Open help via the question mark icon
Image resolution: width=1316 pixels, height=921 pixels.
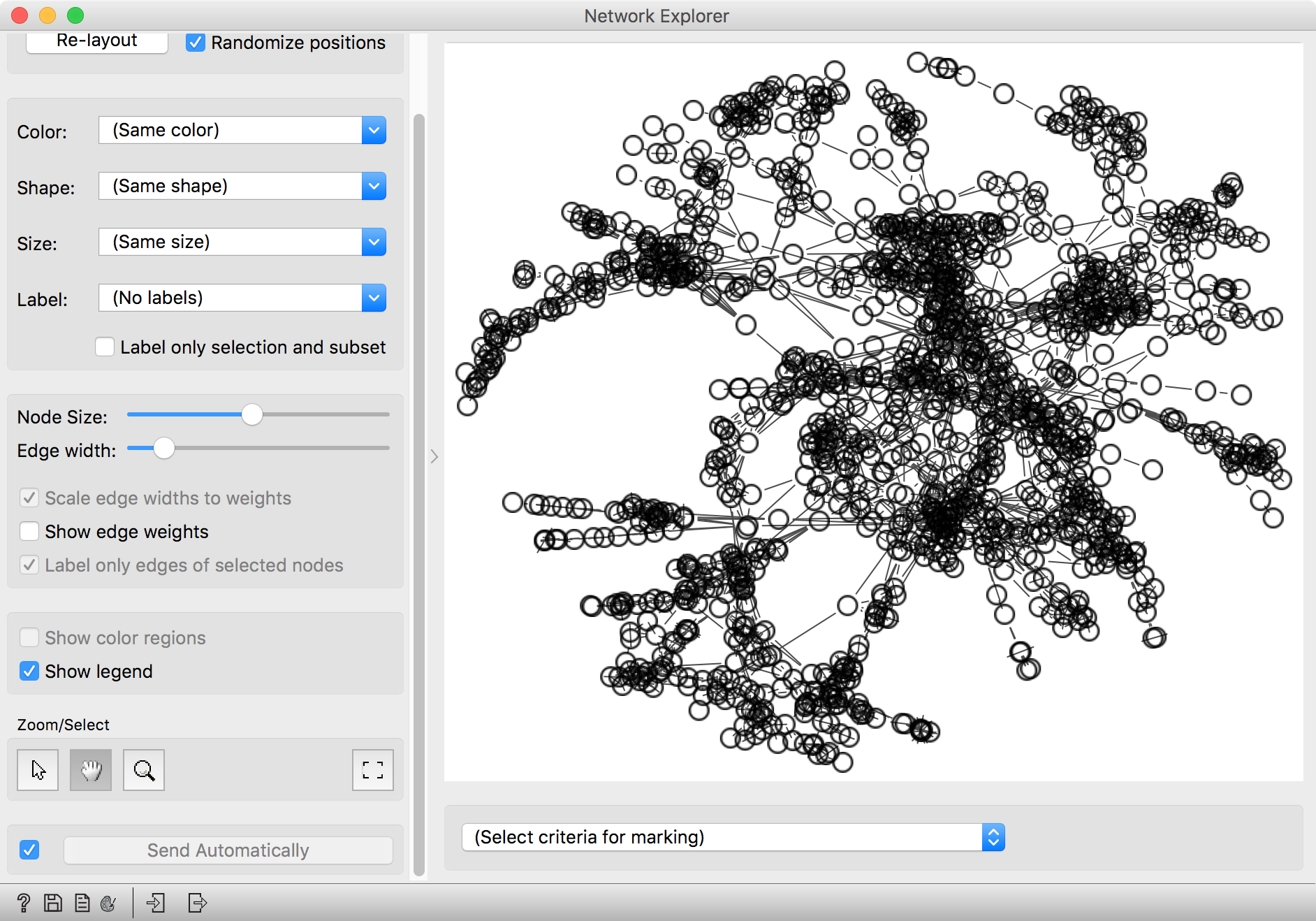pyautogui.click(x=25, y=903)
